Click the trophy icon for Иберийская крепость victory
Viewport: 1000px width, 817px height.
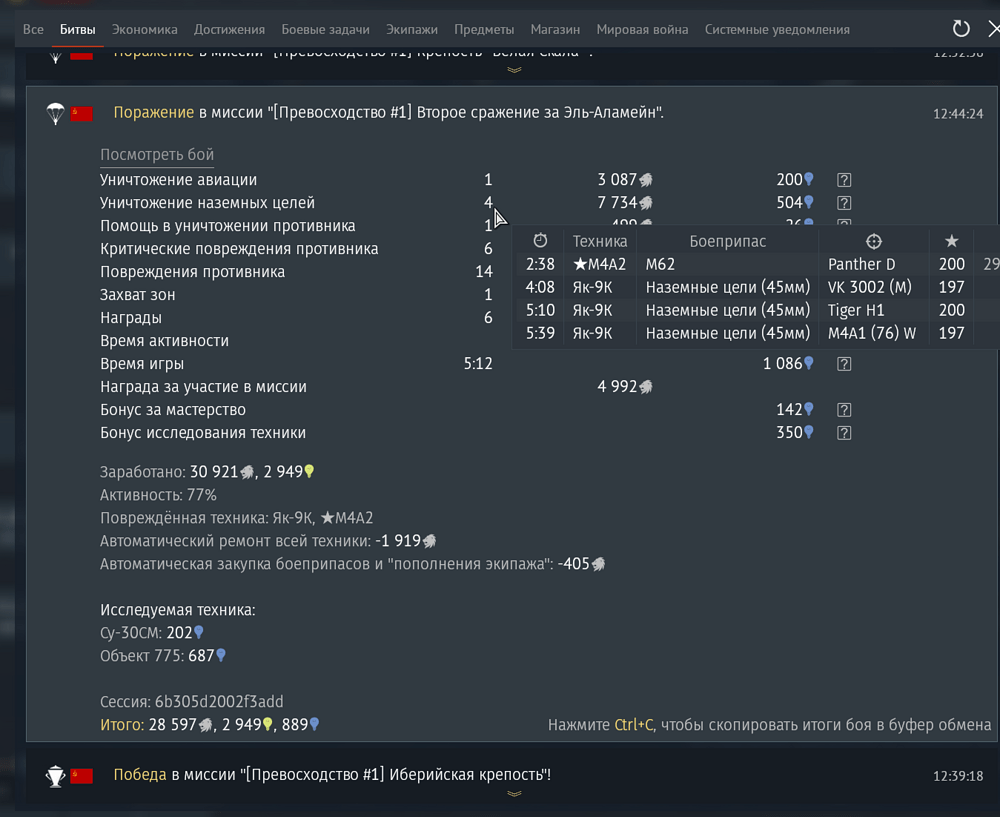[55, 776]
